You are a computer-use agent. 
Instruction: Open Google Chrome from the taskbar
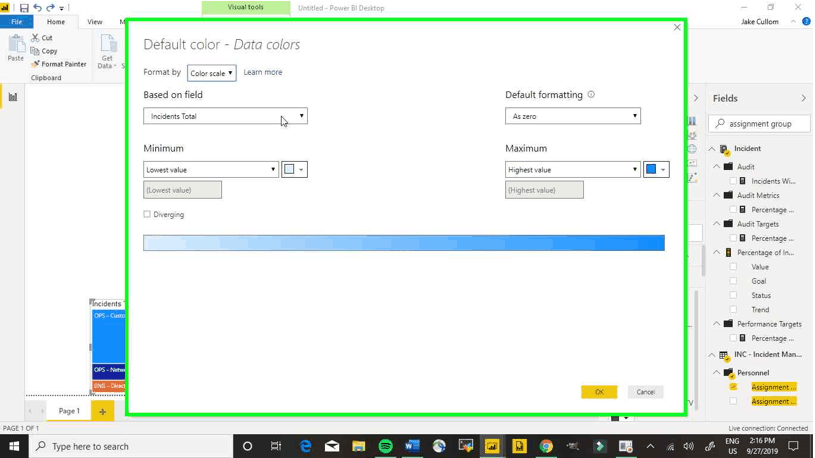pos(546,446)
